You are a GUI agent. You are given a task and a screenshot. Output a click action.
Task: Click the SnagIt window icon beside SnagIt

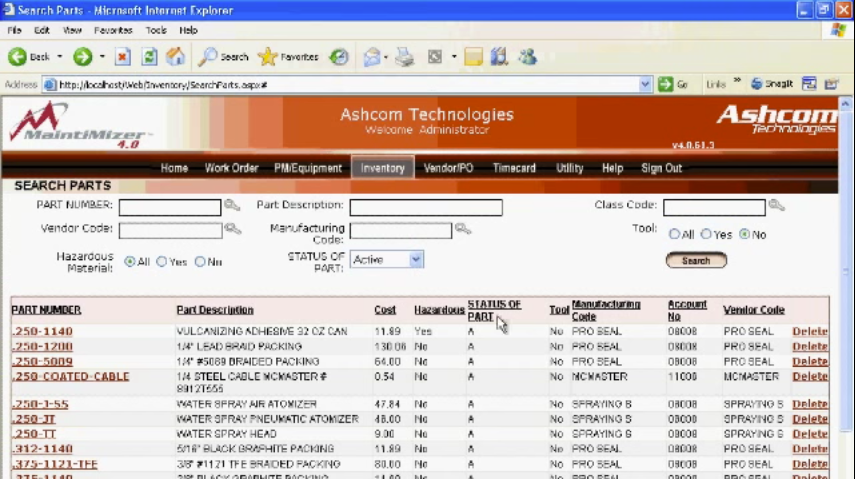809,83
